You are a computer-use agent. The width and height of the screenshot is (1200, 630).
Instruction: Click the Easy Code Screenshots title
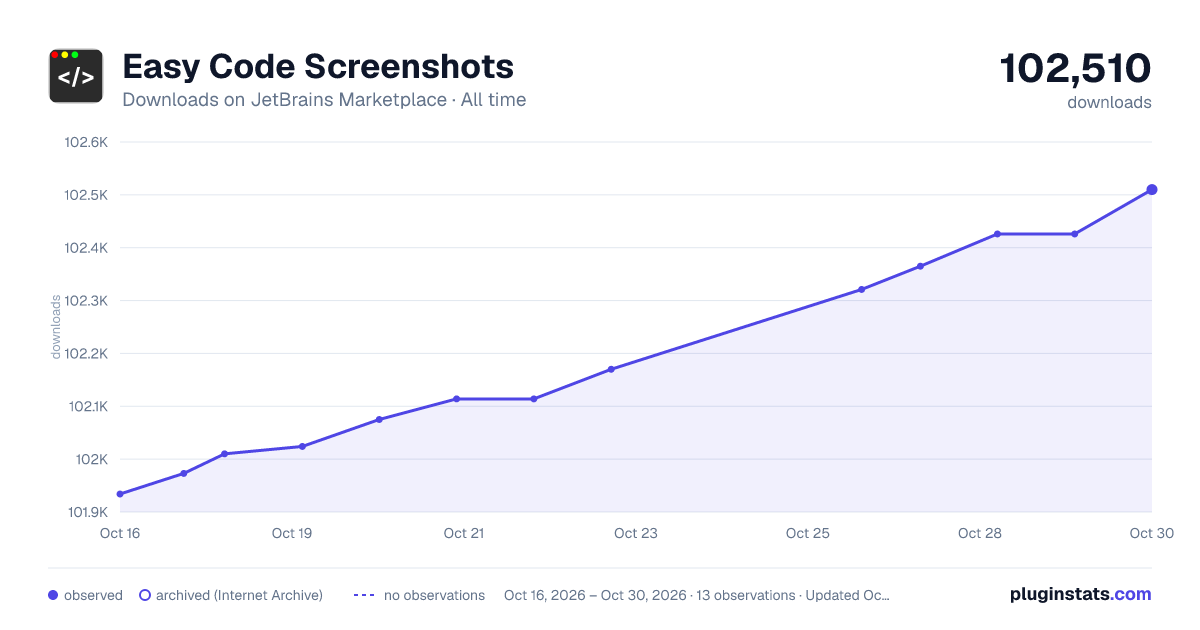[318, 67]
